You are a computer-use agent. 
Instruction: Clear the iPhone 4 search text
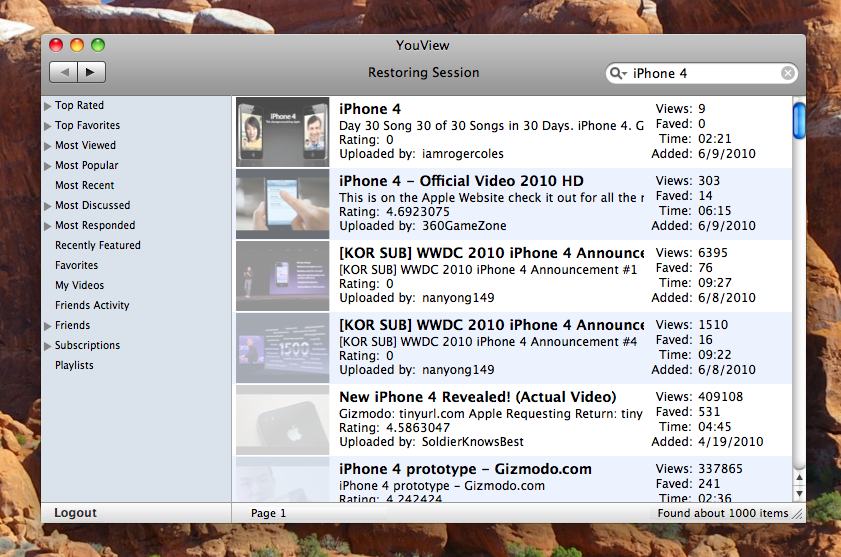787,73
